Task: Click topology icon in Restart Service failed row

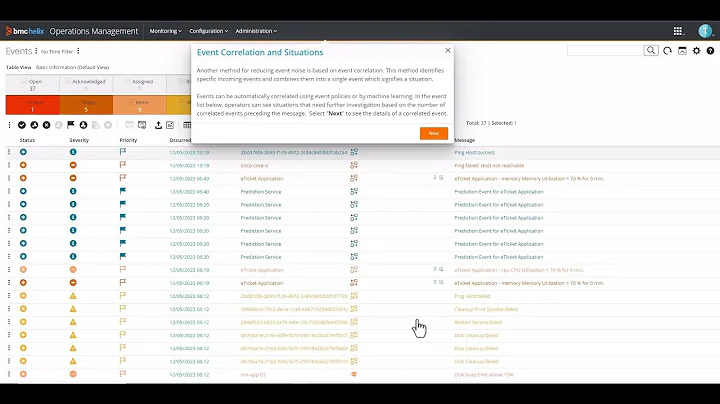Action: 354,322
